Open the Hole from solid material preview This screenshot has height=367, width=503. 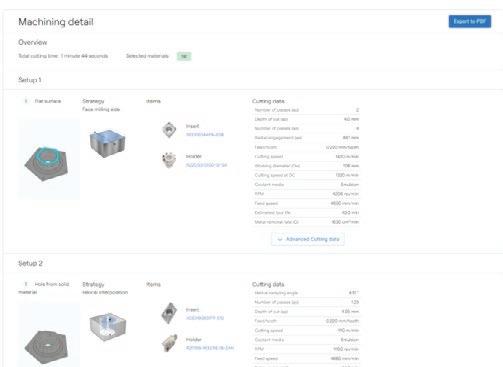49,335
